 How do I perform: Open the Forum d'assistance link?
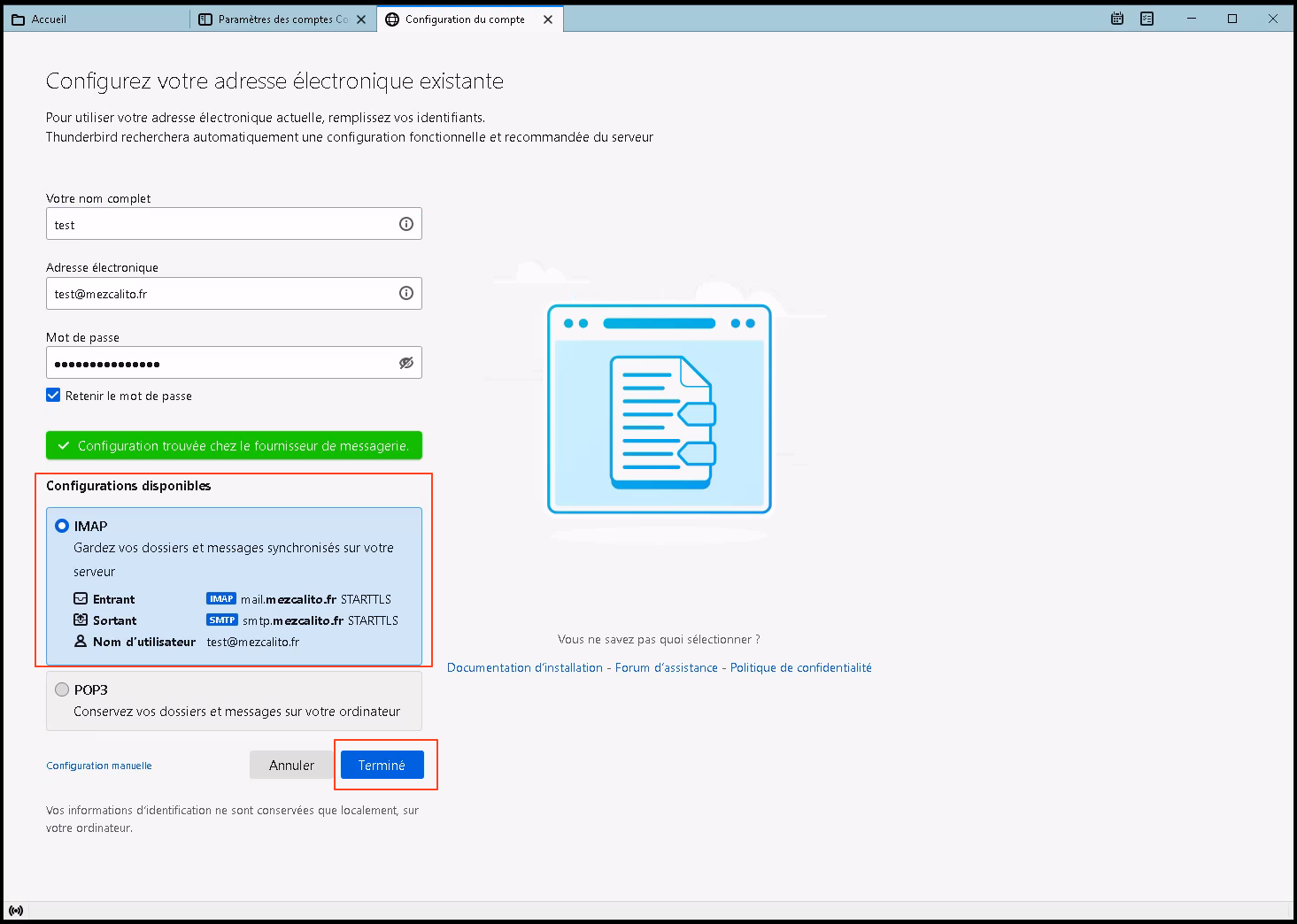[x=666, y=667]
